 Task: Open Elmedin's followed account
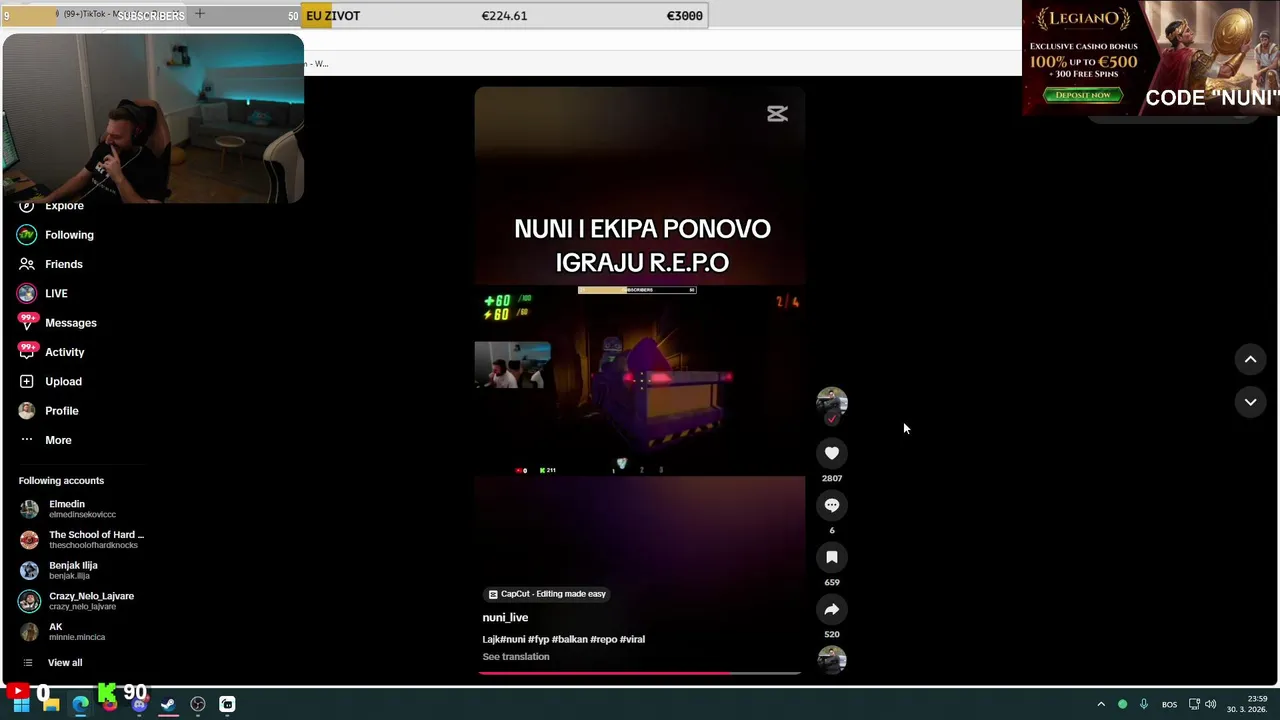82,509
